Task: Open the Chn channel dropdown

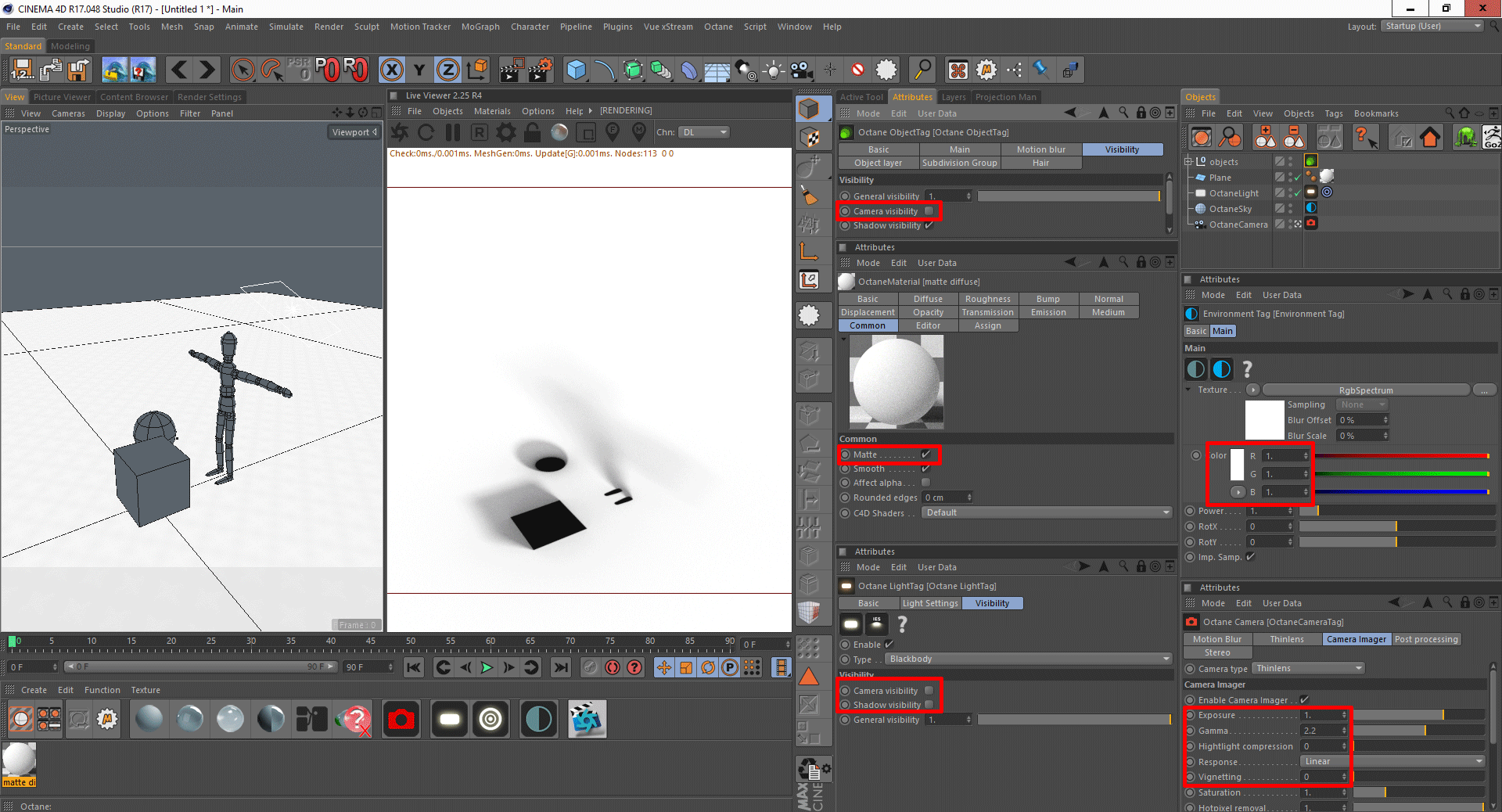Action: click(x=704, y=132)
